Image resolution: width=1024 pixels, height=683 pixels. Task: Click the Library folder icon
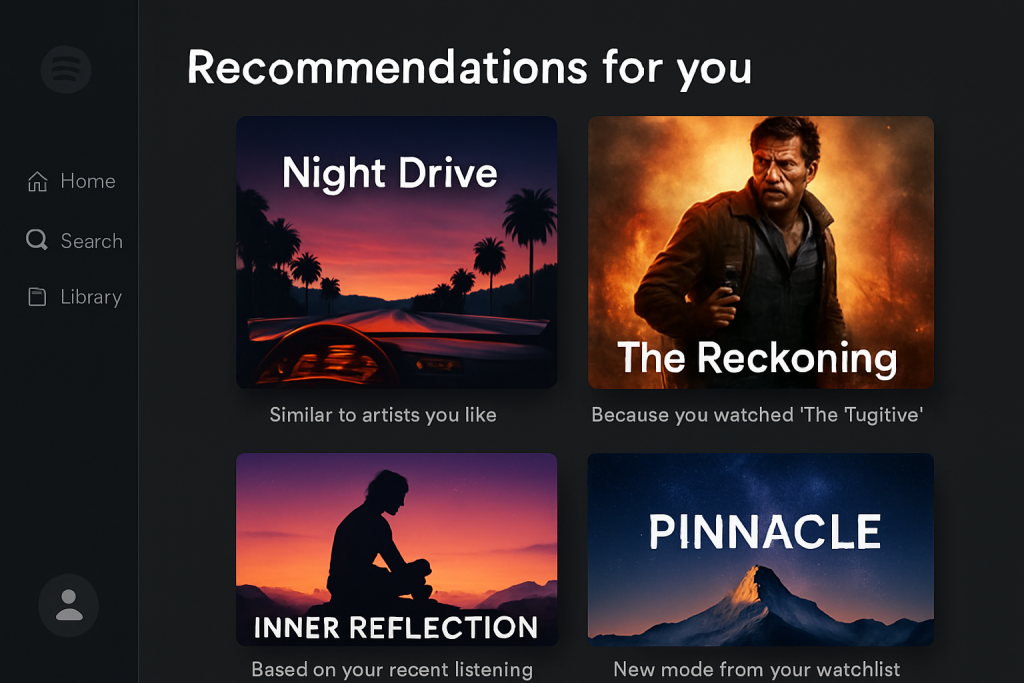37,297
